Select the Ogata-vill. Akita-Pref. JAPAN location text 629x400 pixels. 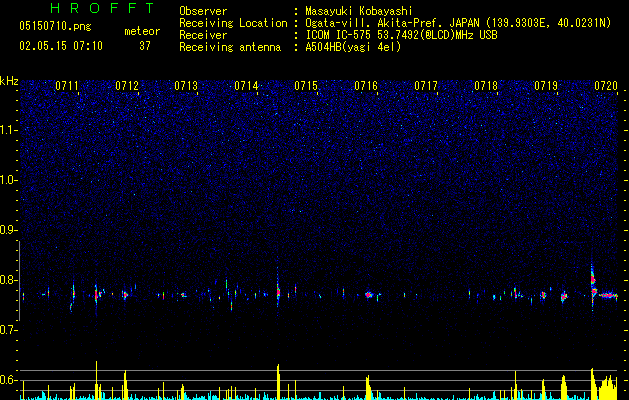coord(393,23)
